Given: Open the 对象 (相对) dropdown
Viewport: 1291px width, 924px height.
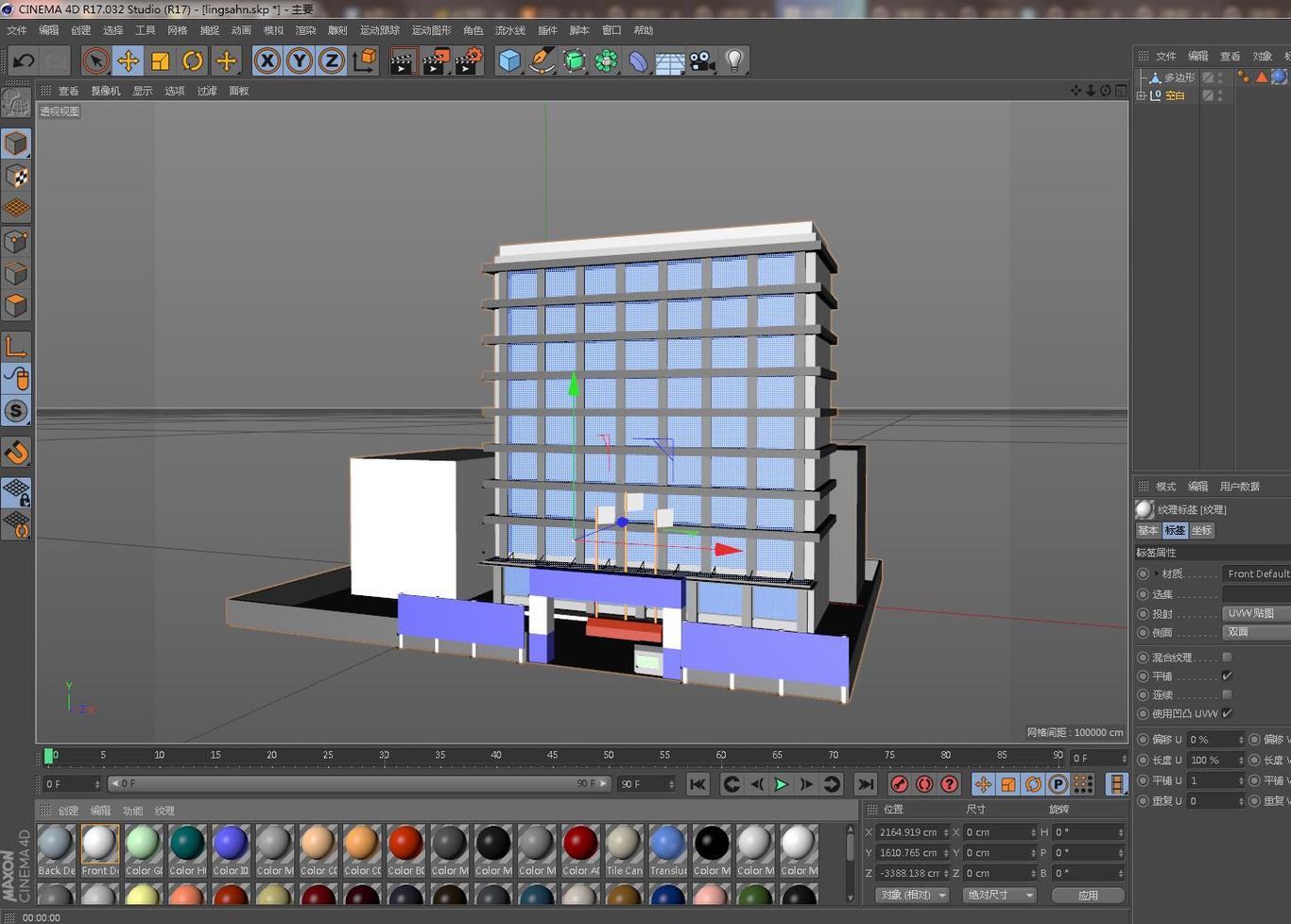Looking at the screenshot, I should pos(912,895).
